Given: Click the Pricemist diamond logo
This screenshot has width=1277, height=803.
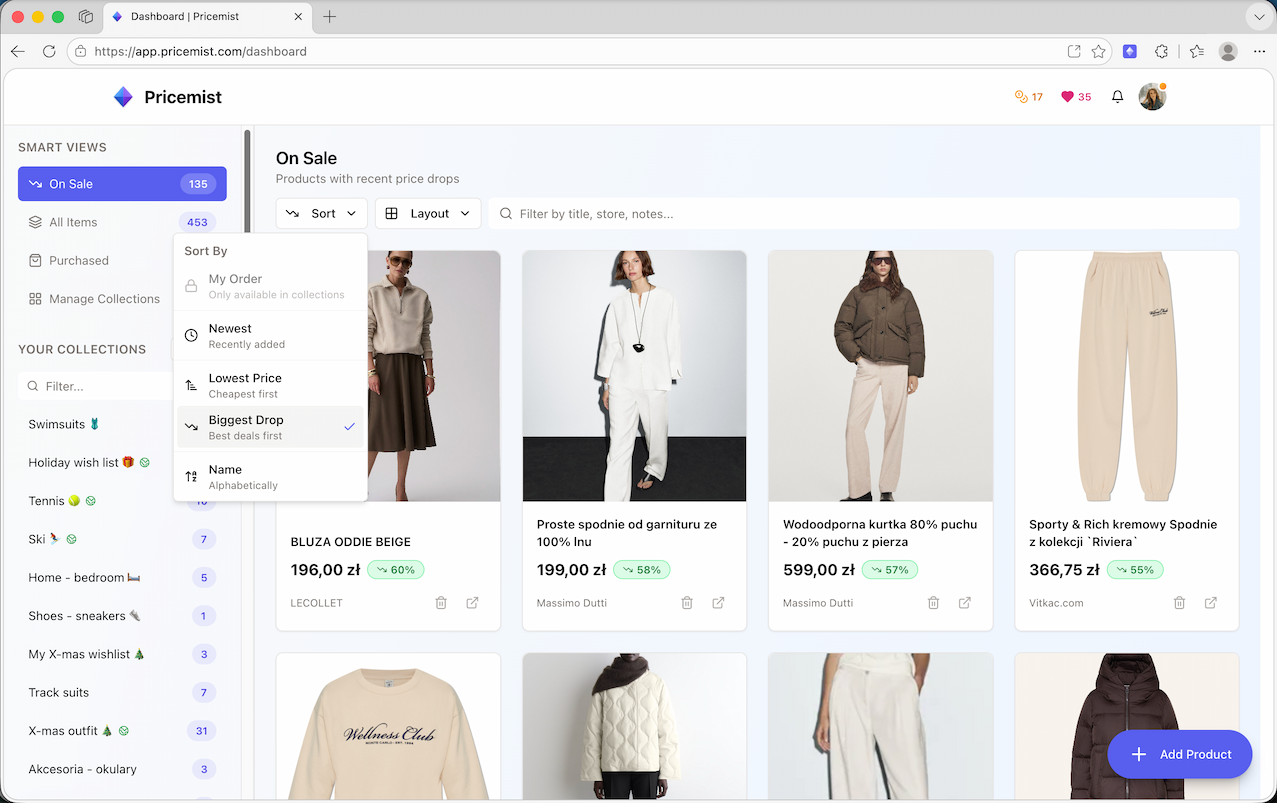Looking at the screenshot, I should pyautogui.click(x=123, y=96).
